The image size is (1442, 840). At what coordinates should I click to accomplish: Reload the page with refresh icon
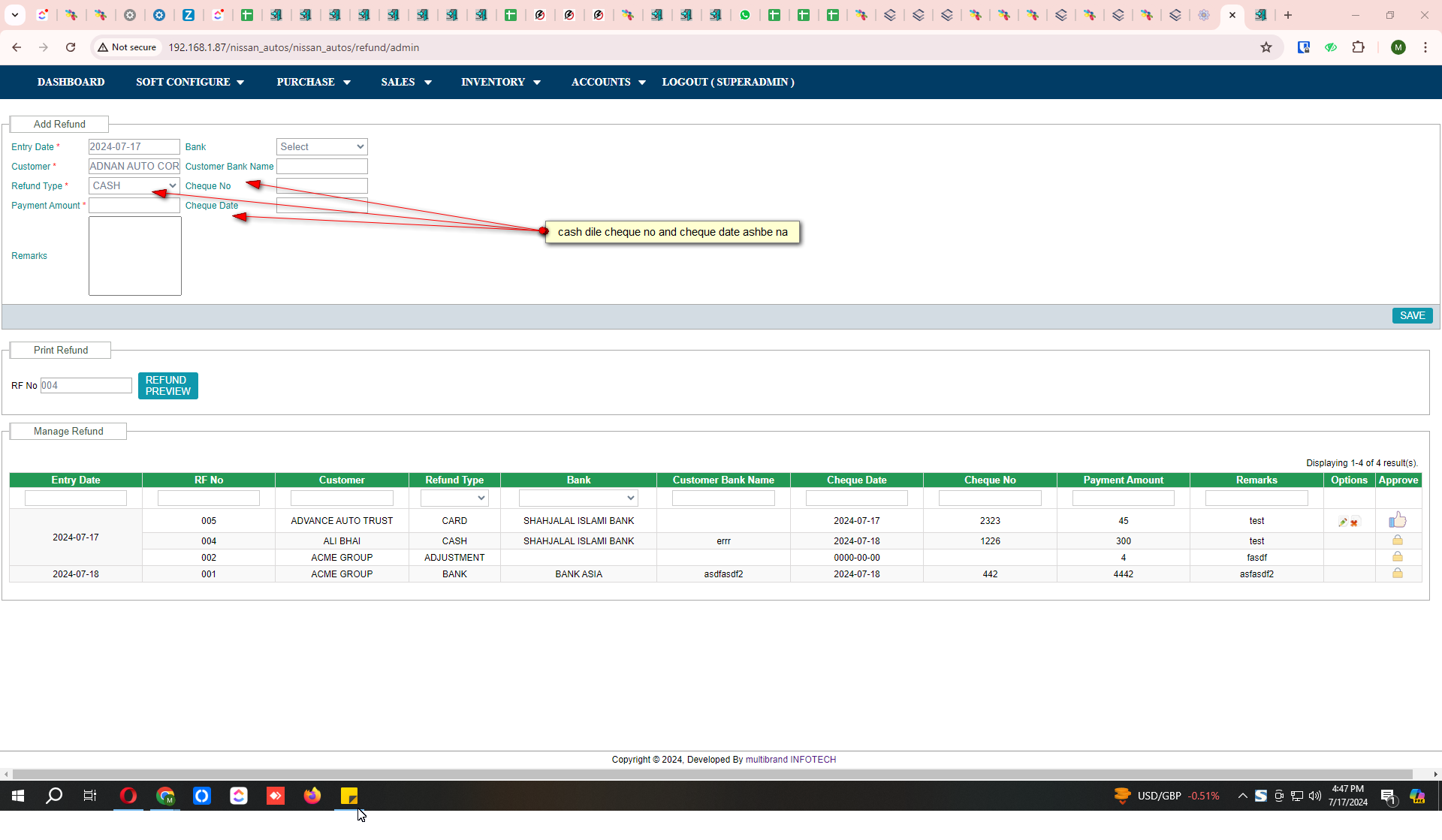pos(71,47)
